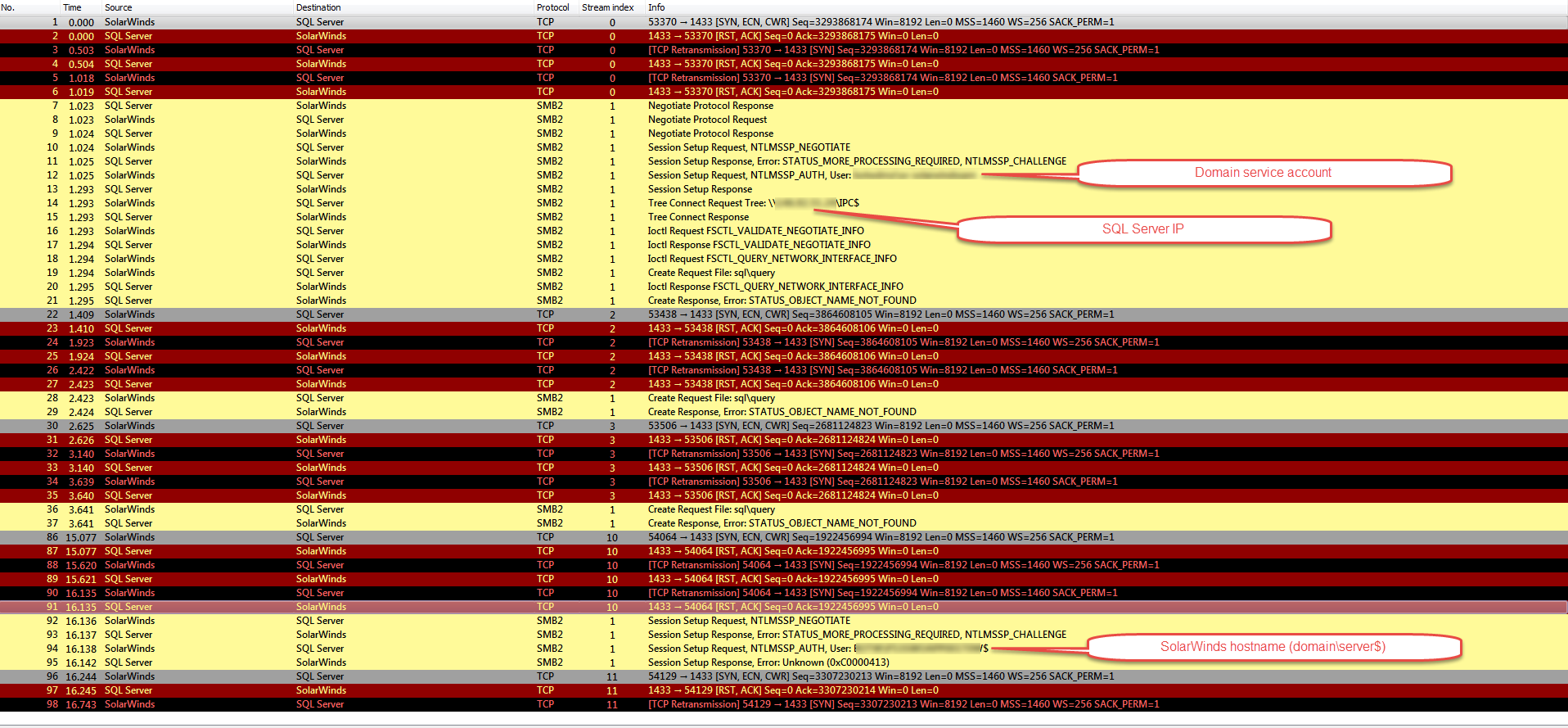Click the Info column header
1568x728 pixels.
(x=656, y=7)
